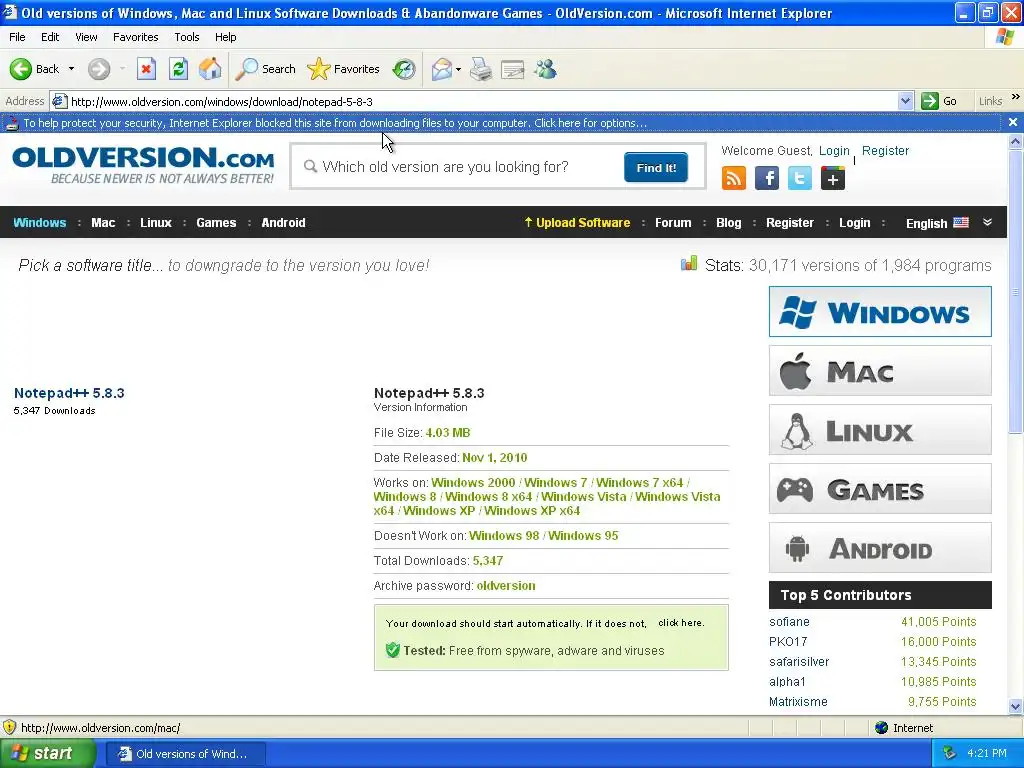Open the Favorites menu
Screen dimensions: 1024x768
[136, 37]
